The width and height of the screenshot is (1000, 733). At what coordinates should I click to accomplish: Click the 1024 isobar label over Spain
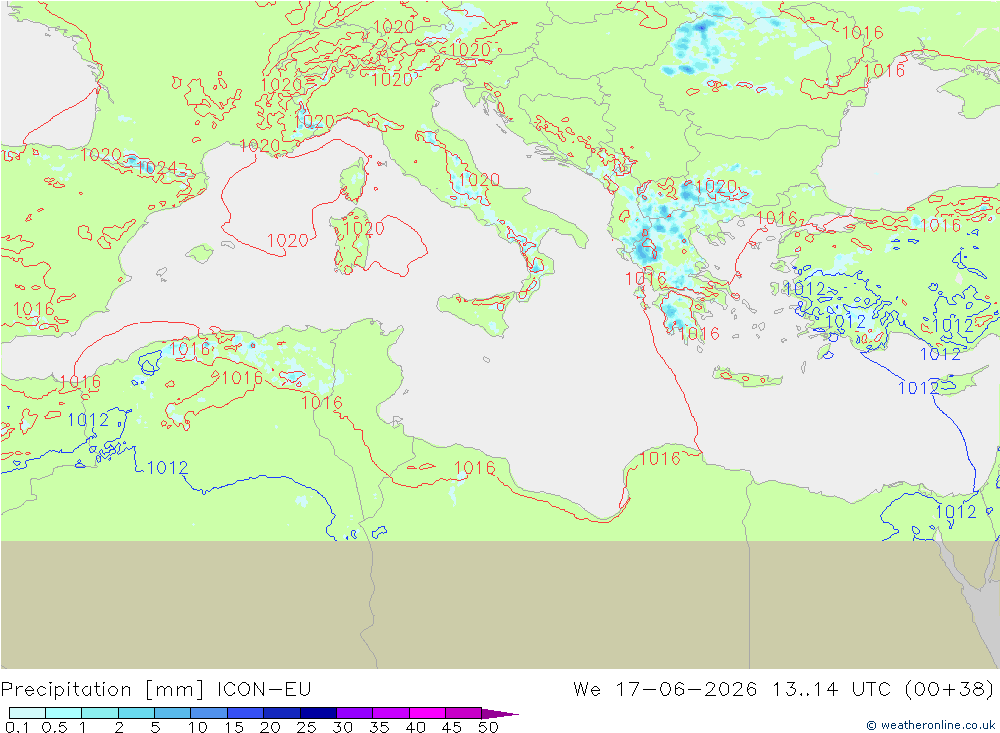click(x=156, y=167)
